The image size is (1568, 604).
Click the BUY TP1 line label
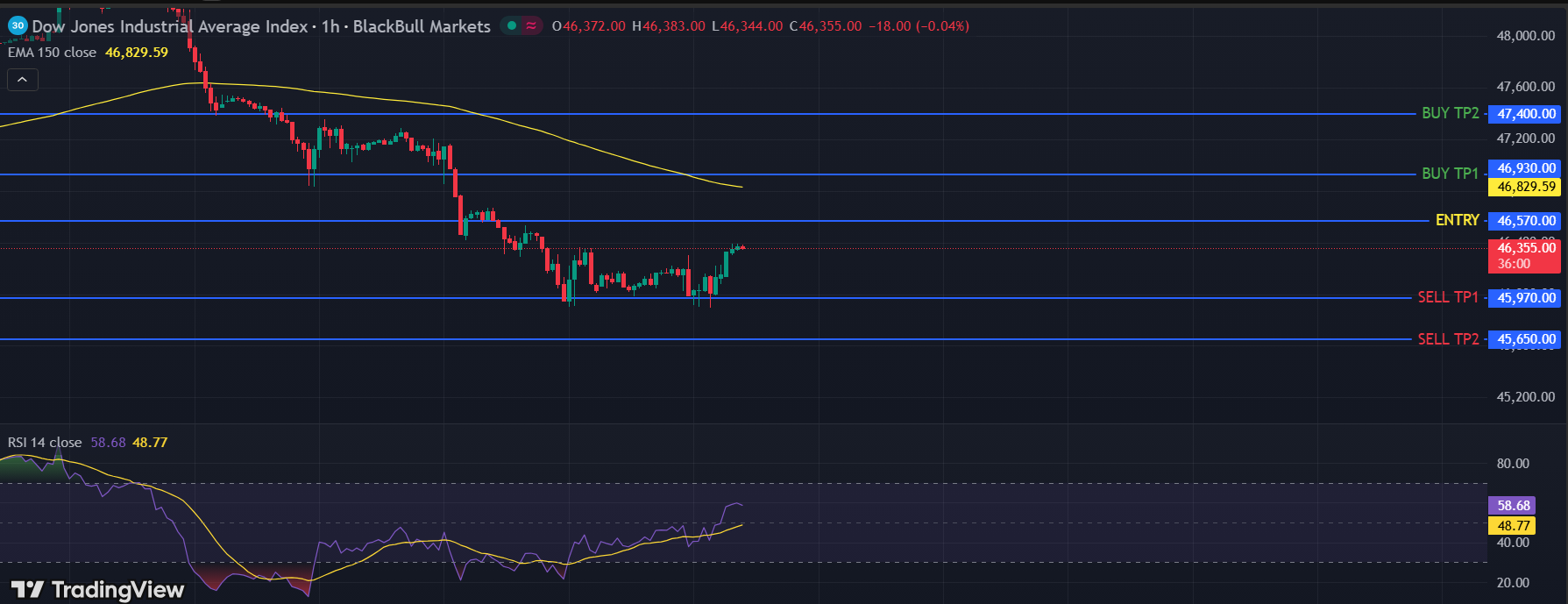click(1450, 174)
